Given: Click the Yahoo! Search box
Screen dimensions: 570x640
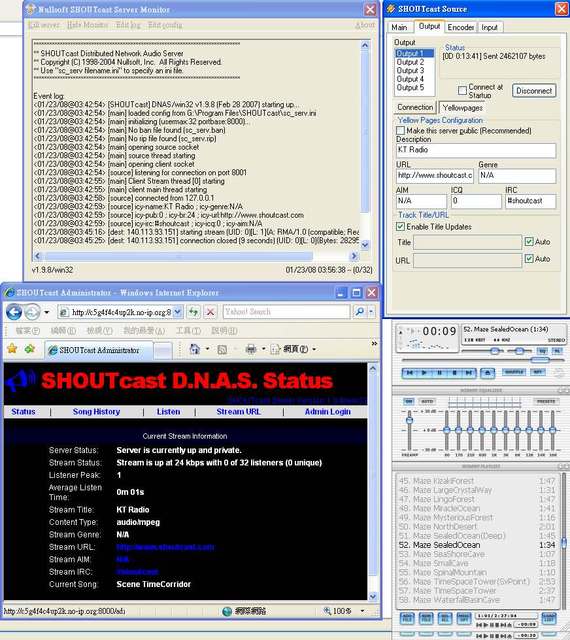Looking at the screenshot, I should point(286,312).
